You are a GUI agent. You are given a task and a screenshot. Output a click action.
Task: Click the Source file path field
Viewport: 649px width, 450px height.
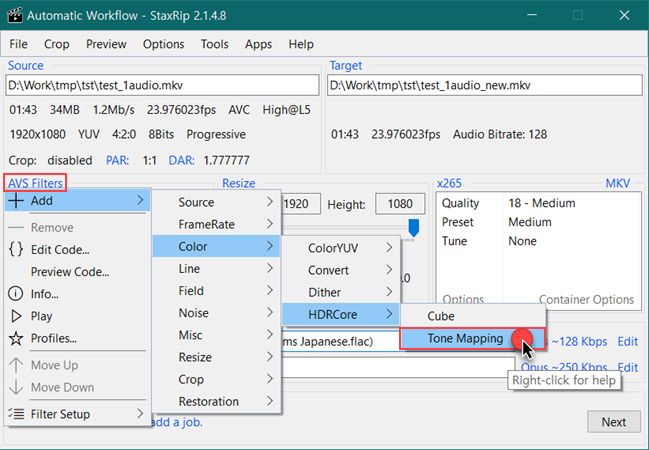pos(162,85)
